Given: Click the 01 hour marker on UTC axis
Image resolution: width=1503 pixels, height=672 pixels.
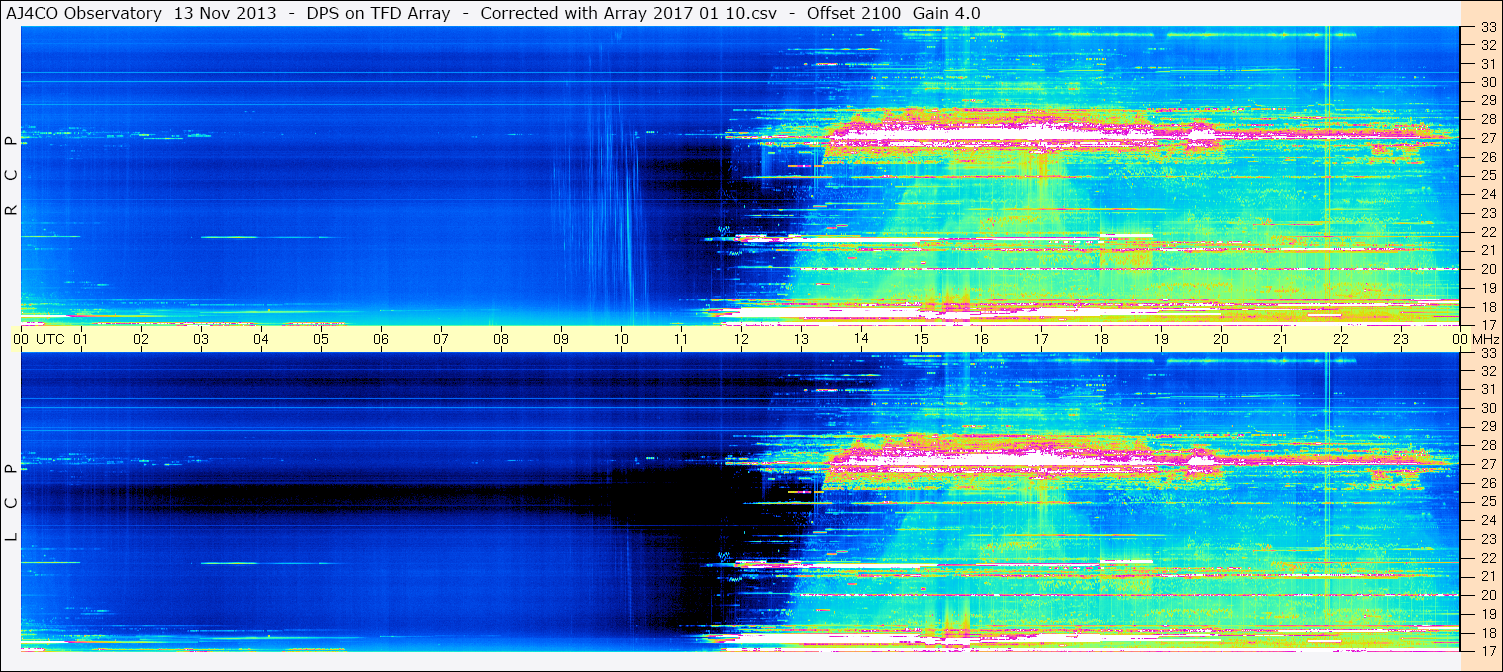Looking at the screenshot, I should click(x=81, y=339).
